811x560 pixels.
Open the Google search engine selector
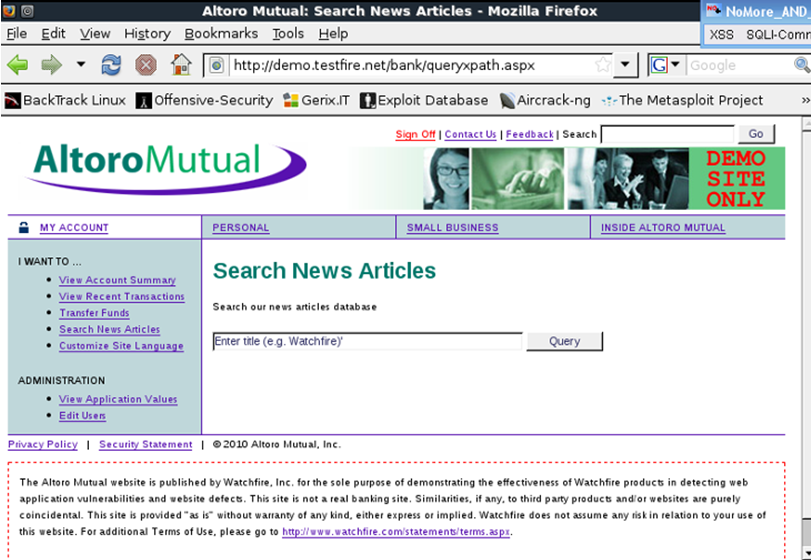click(665, 65)
